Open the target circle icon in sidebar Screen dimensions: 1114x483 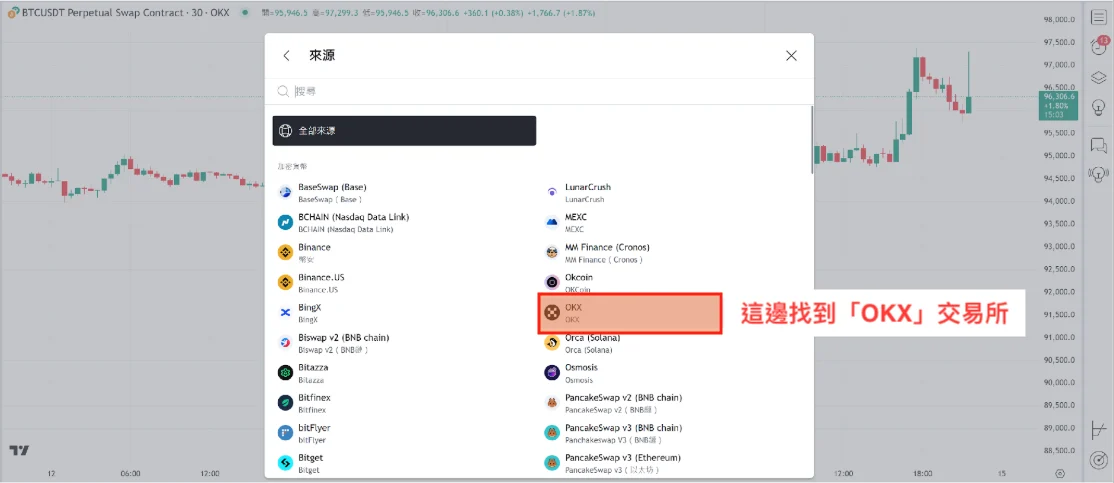pos(1098,460)
